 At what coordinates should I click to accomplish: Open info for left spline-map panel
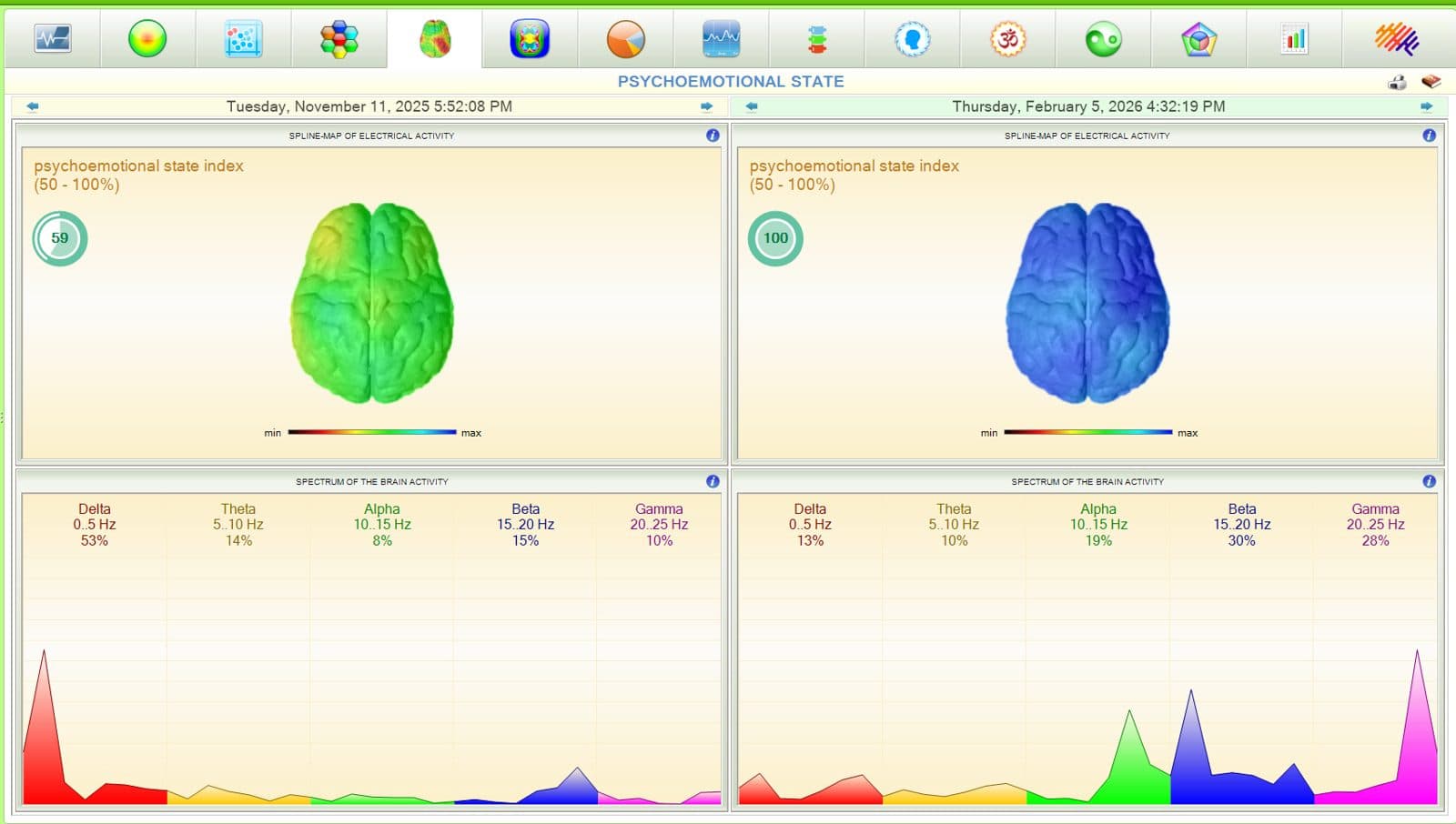point(713,136)
